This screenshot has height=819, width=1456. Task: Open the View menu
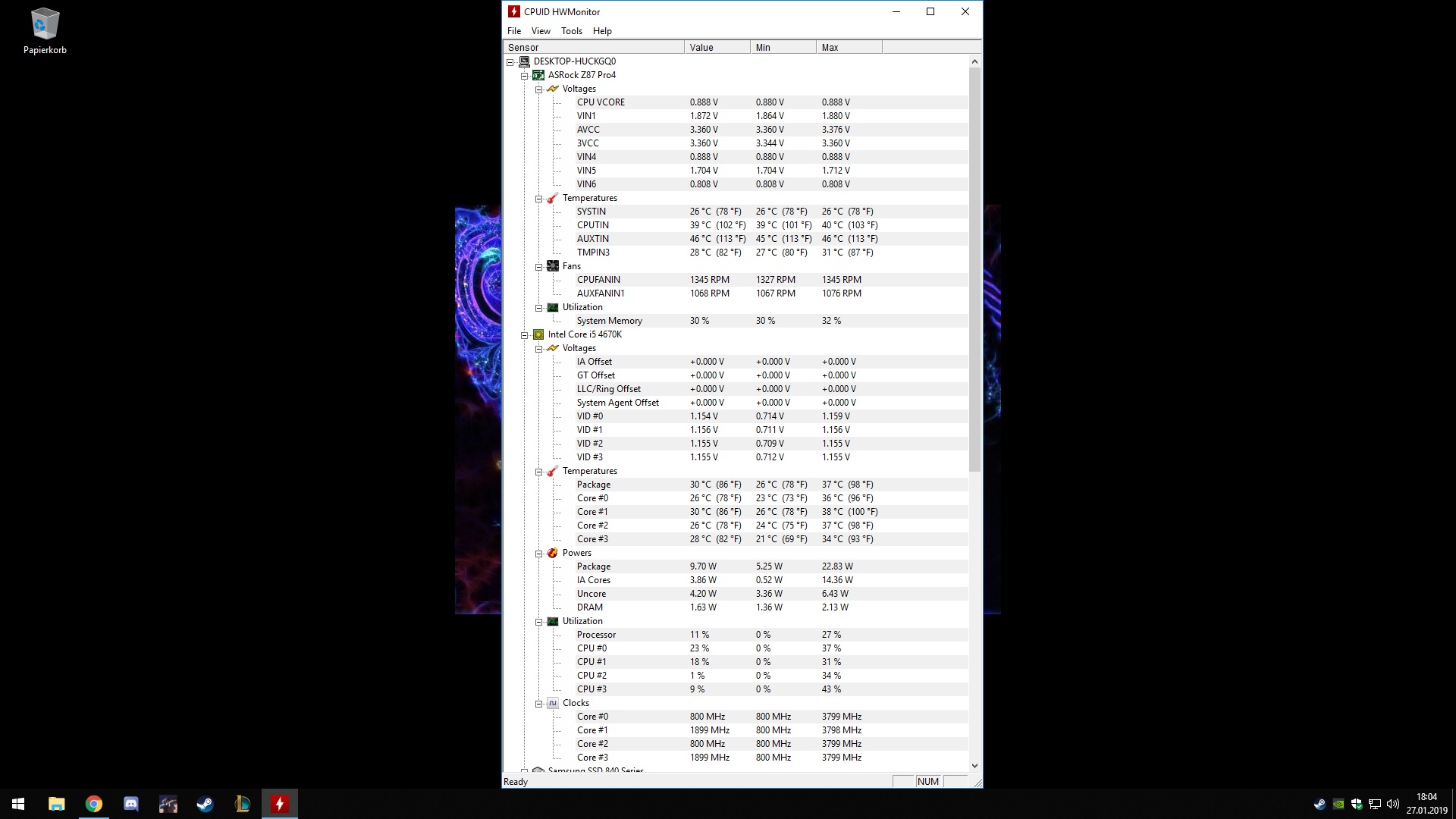point(541,31)
